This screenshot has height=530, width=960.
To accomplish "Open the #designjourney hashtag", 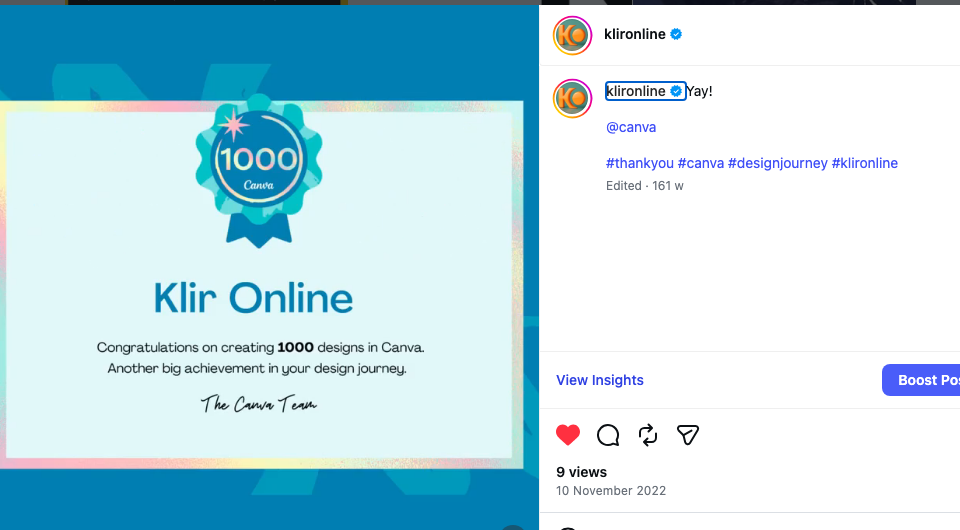I will [778, 163].
